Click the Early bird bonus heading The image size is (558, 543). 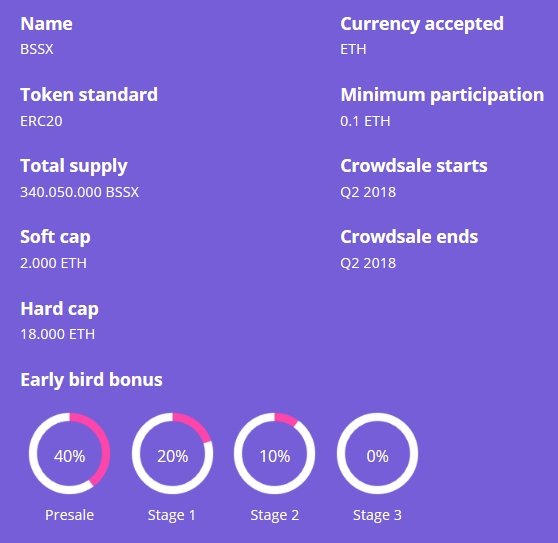pos(91,380)
